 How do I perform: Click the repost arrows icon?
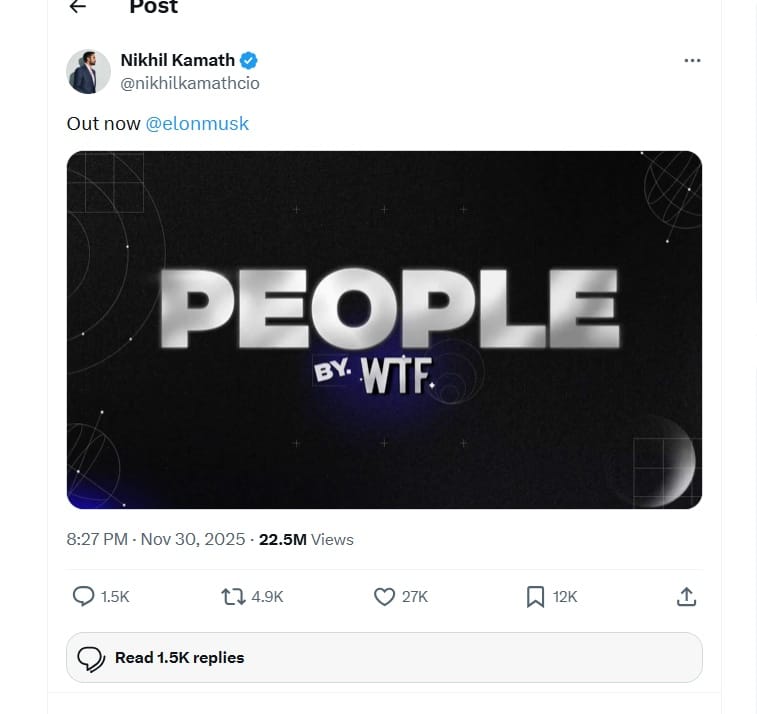coord(233,597)
